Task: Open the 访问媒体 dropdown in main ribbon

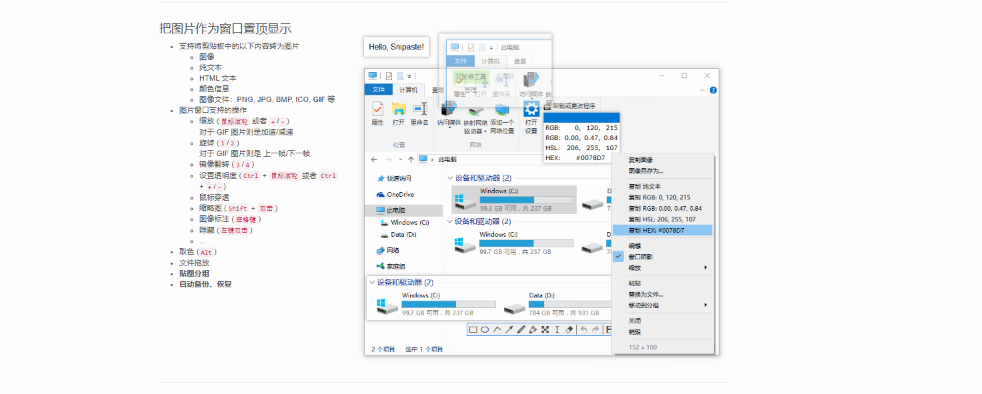Action: coord(449,127)
